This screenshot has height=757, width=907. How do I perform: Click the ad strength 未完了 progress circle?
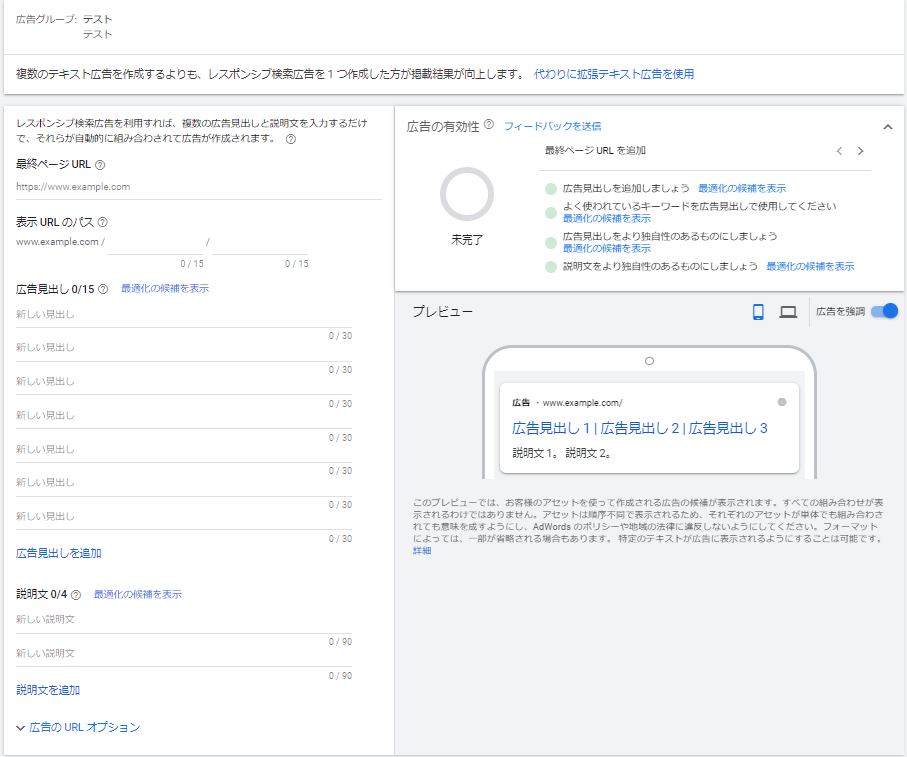coord(467,194)
